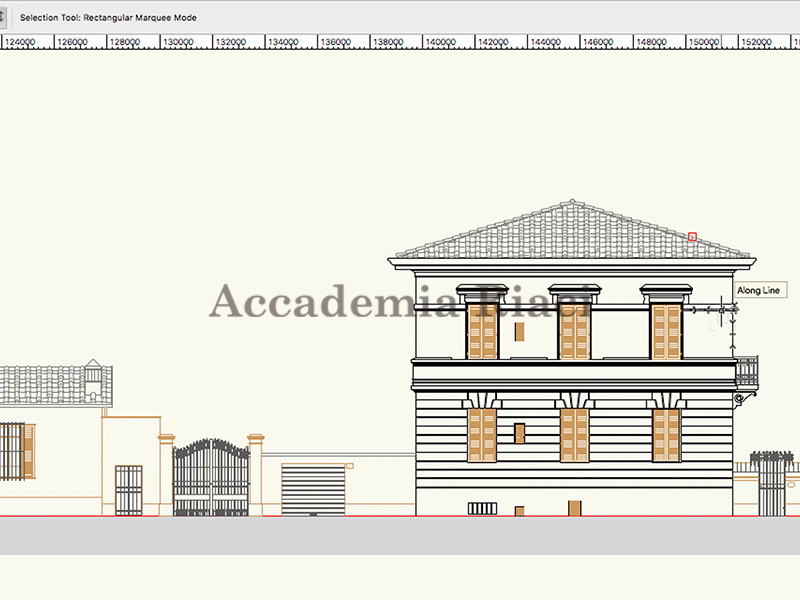This screenshot has height=600, width=800.
Task: Click the 'Selection Tool: Rectangular Marquee Mode' label
Action: 108,17
